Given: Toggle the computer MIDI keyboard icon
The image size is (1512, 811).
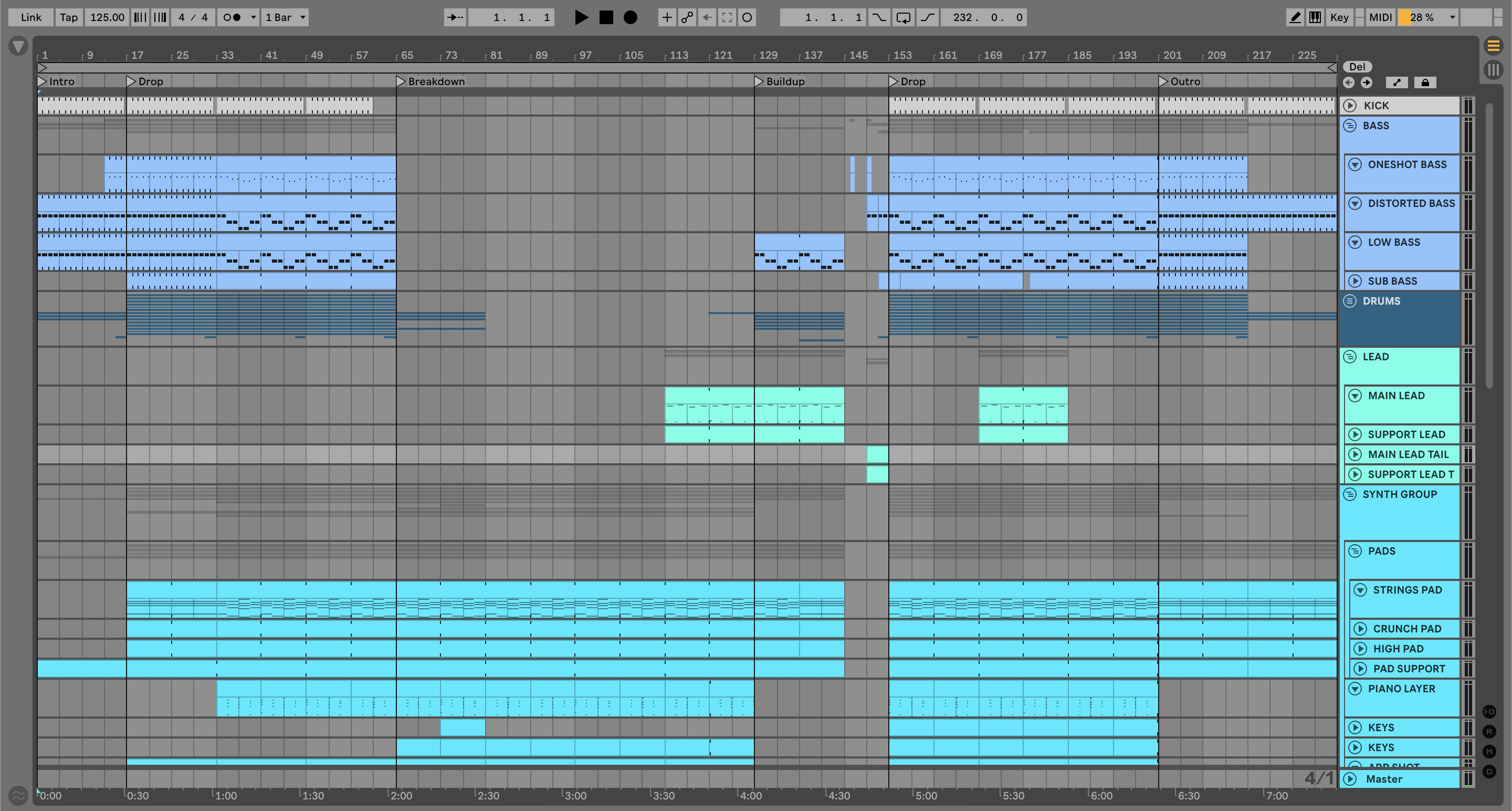Looking at the screenshot, I should 1315,17.
